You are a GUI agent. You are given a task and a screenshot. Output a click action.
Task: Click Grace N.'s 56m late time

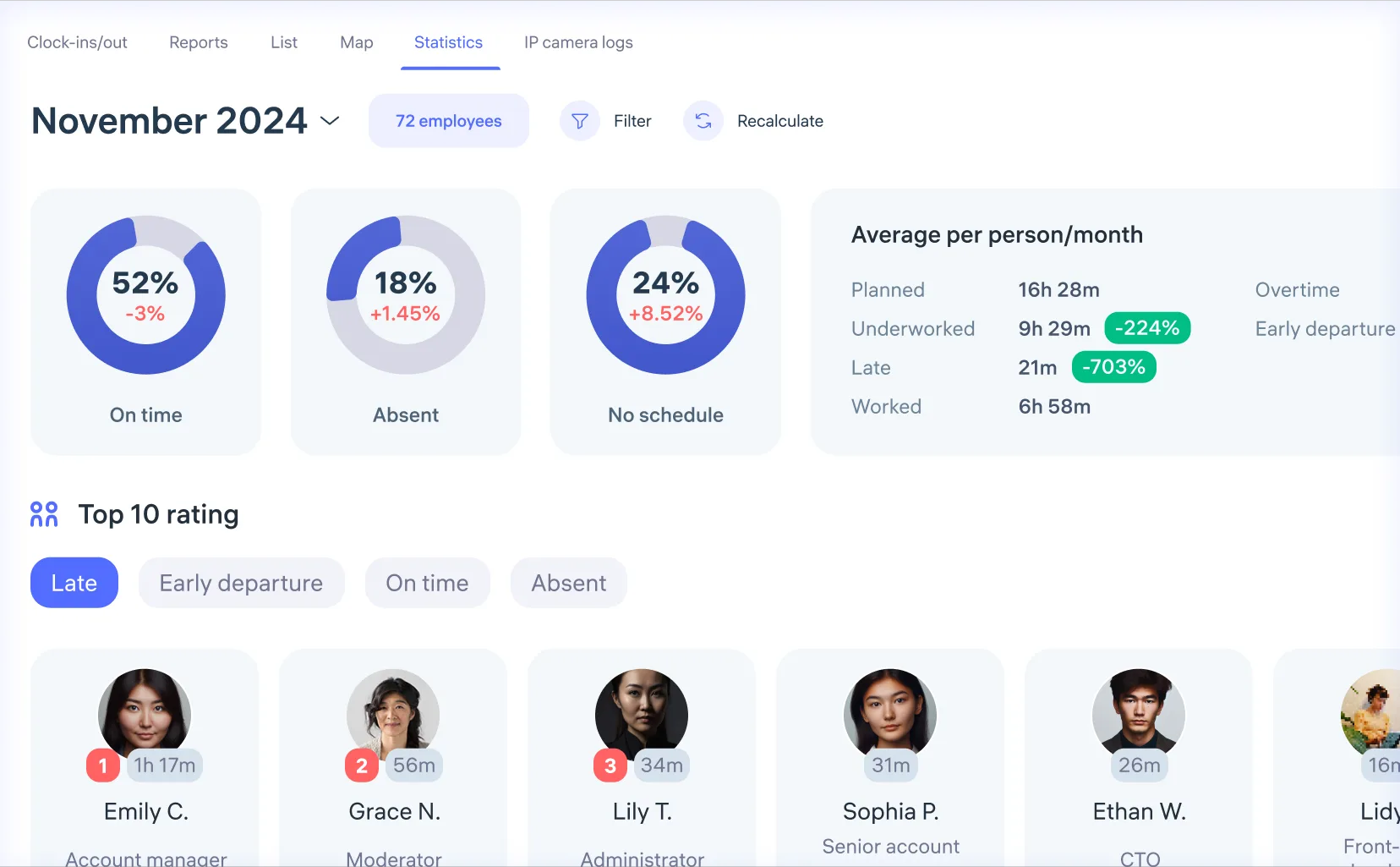414,765
